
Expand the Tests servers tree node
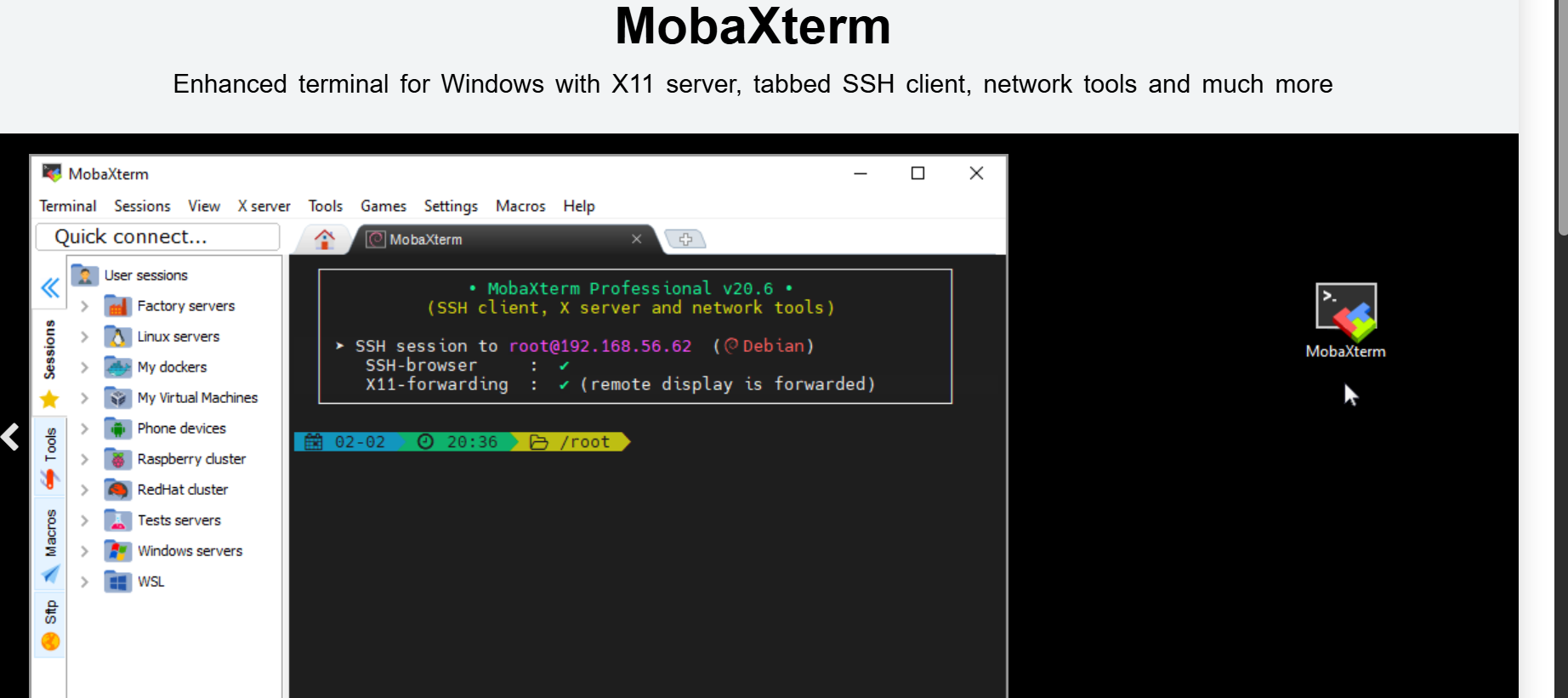84,520
